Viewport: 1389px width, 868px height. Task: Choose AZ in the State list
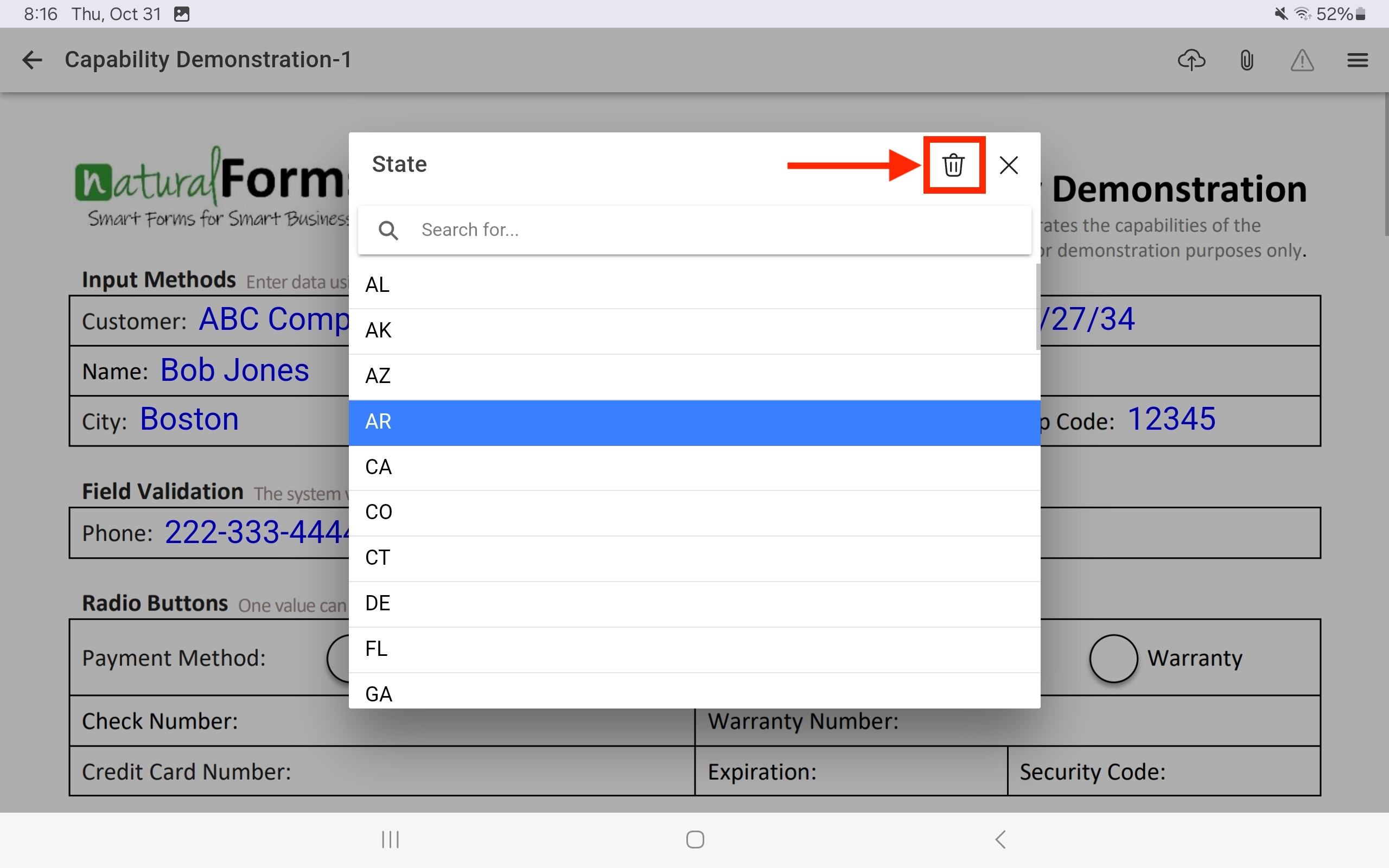(694, 376)
